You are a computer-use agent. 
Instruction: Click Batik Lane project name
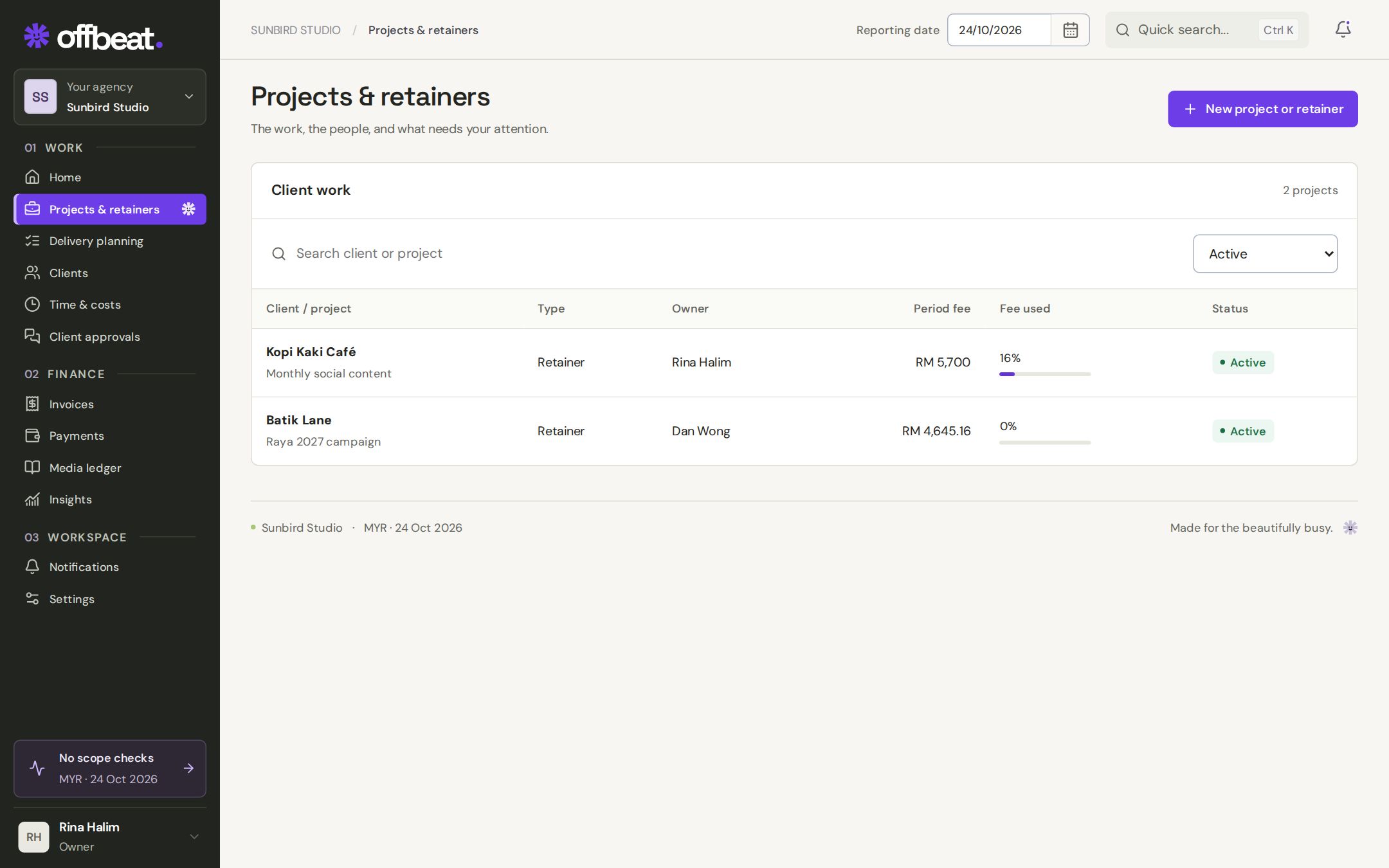299,420
